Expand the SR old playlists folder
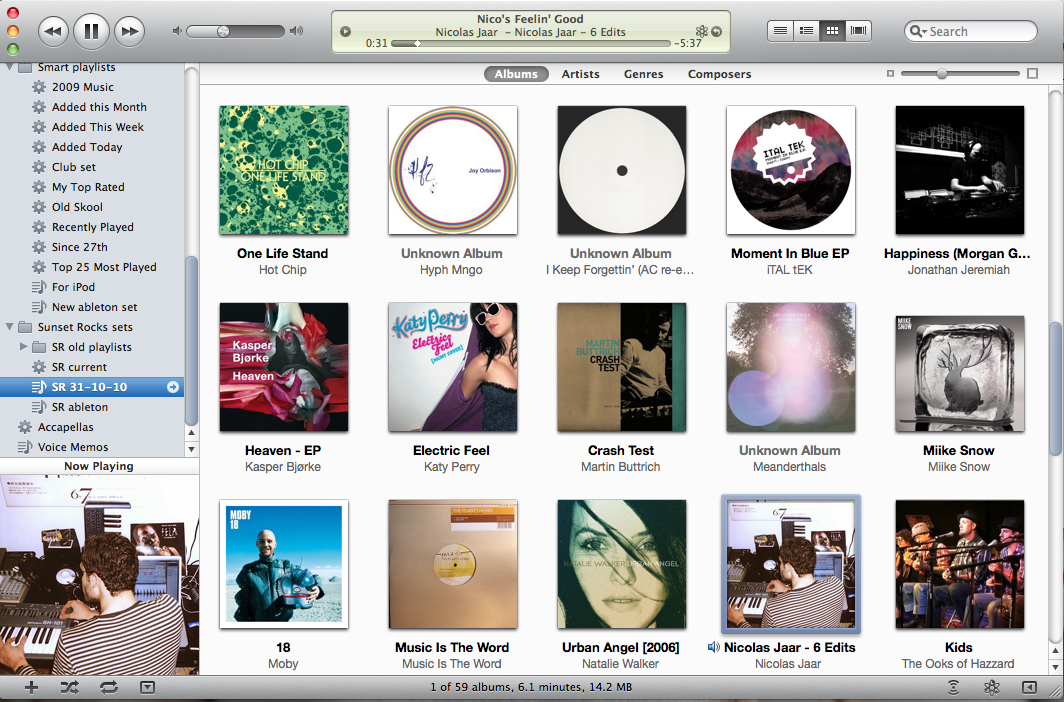 (24, 347)
